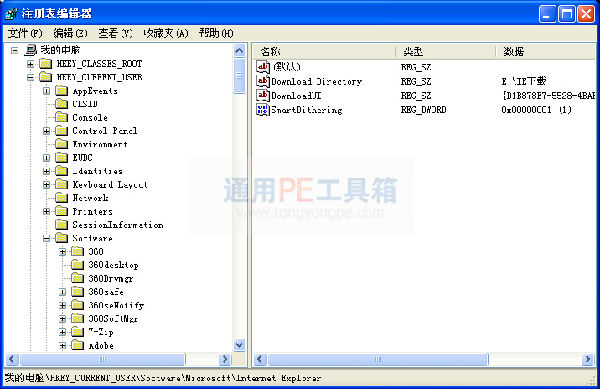Expand the Adobe key
The height and width of the screenshot is (389, 600).
point(62,346)
